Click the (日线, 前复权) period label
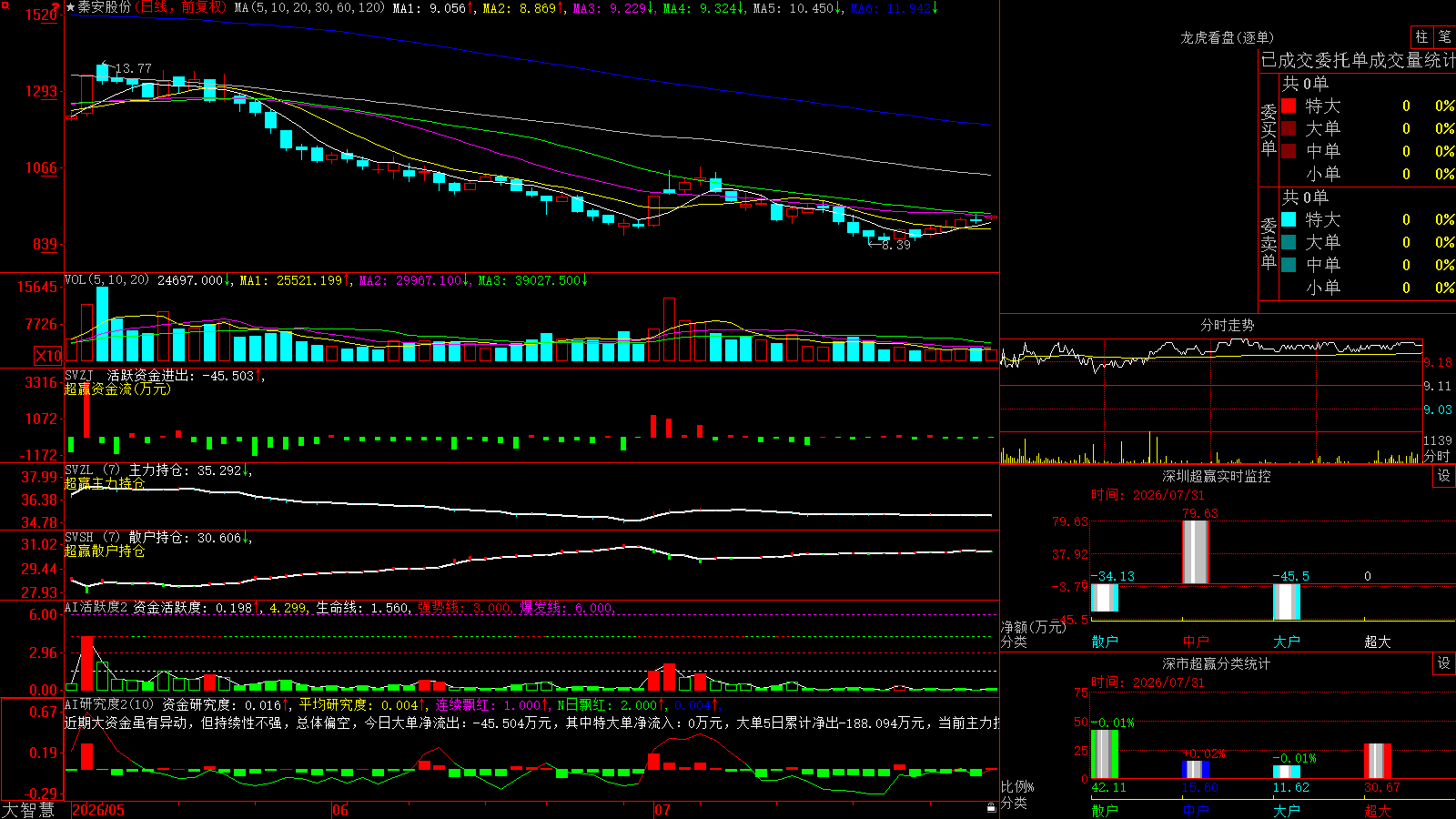The image size is (1456, 819). 180,7
